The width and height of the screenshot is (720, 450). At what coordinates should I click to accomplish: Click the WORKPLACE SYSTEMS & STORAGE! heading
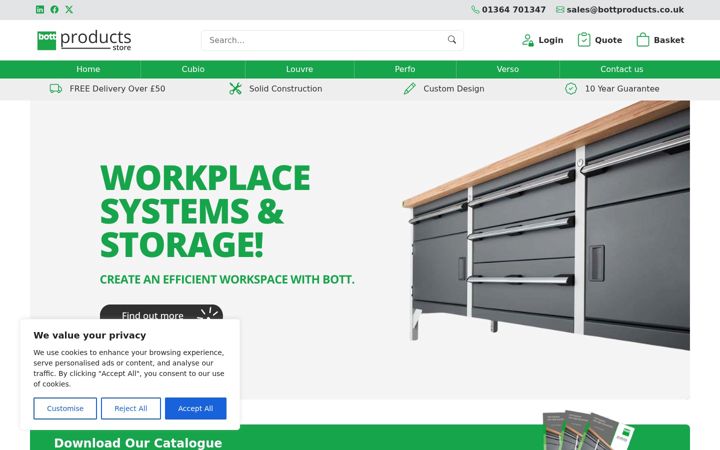coord(205,211)
